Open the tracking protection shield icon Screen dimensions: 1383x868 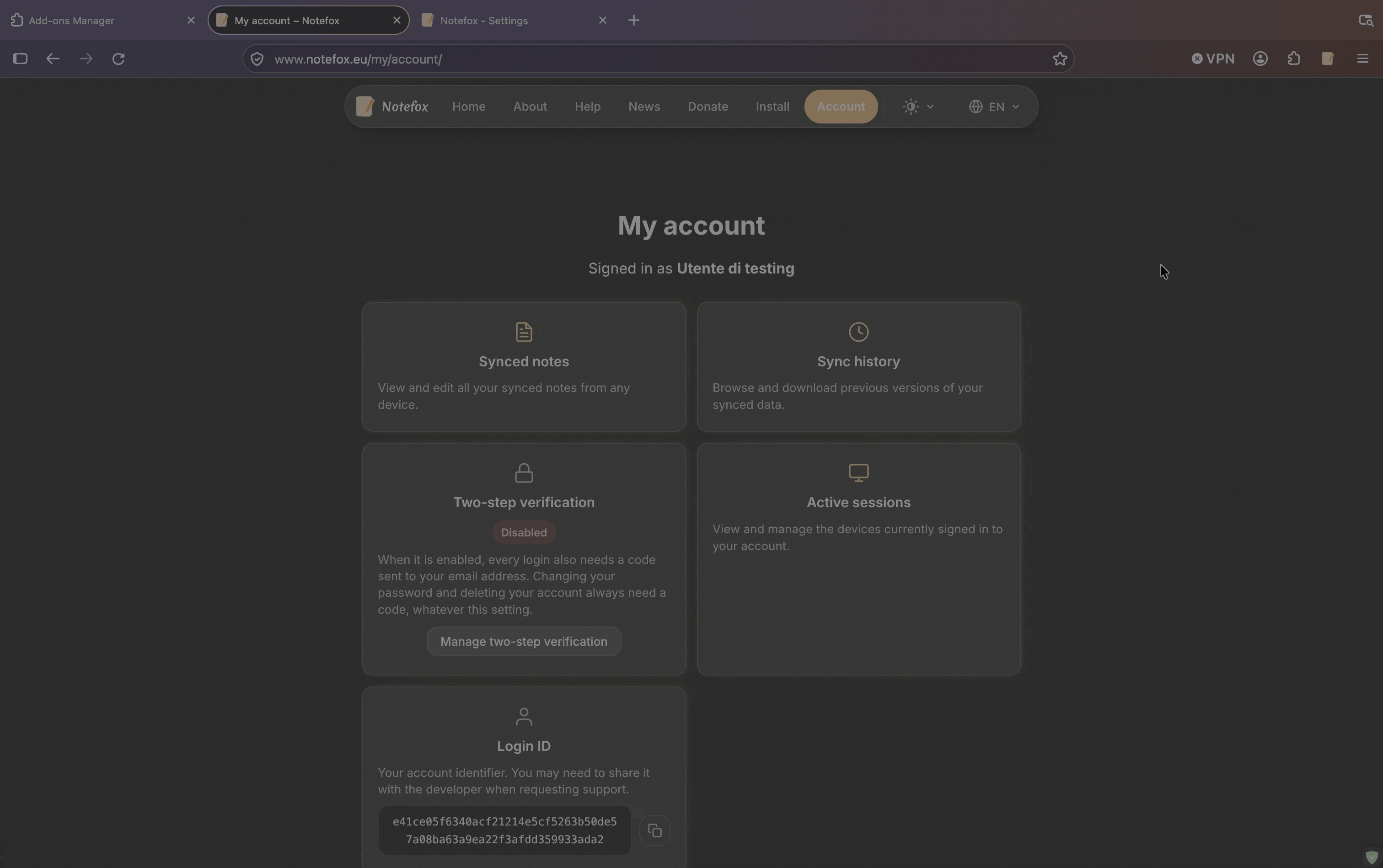257,59
